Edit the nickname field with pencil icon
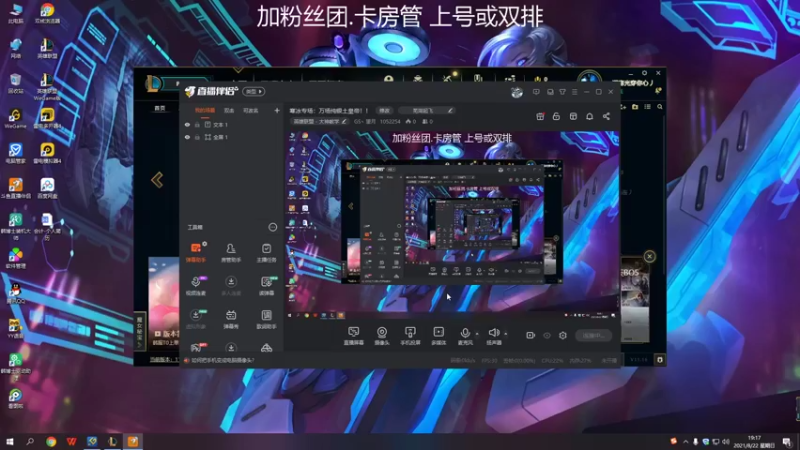This screenshot has width=800, height=450. tap(427, 111)
